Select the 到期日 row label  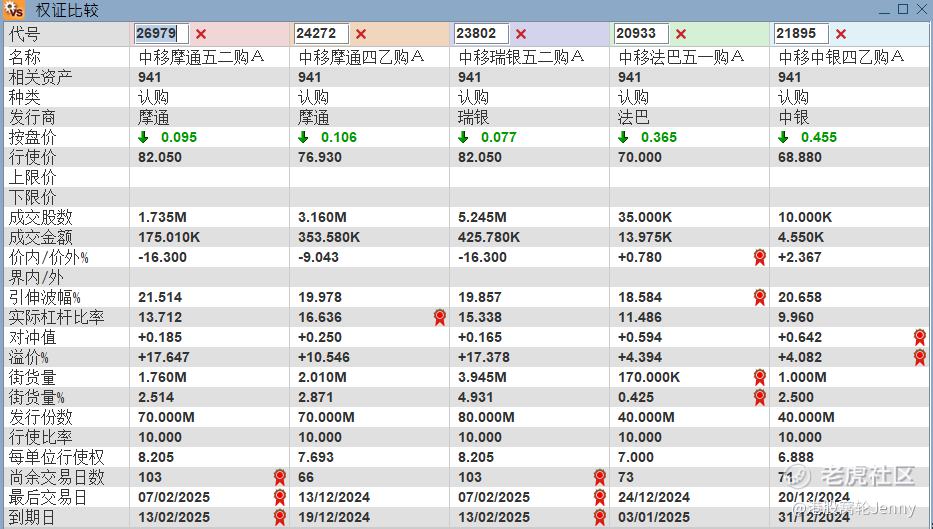coord(32,517)
